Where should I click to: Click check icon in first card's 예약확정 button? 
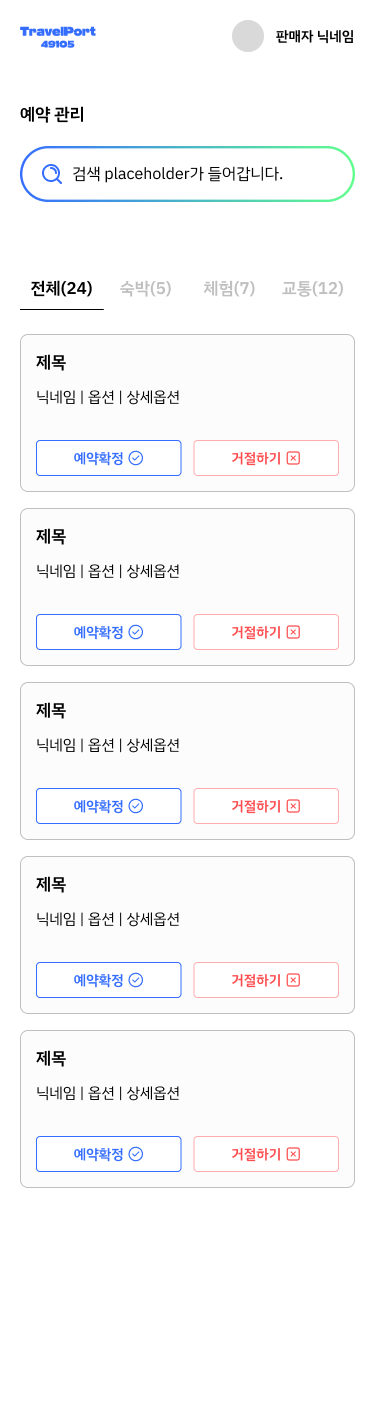coord(136,458)
